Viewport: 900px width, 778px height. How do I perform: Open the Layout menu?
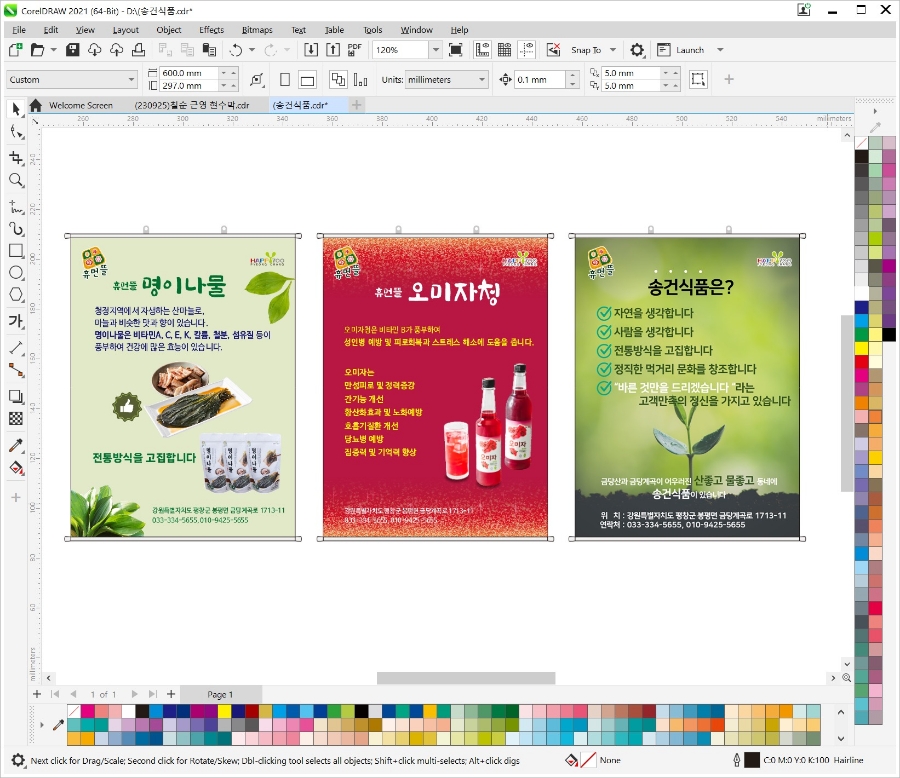[125, 30]
